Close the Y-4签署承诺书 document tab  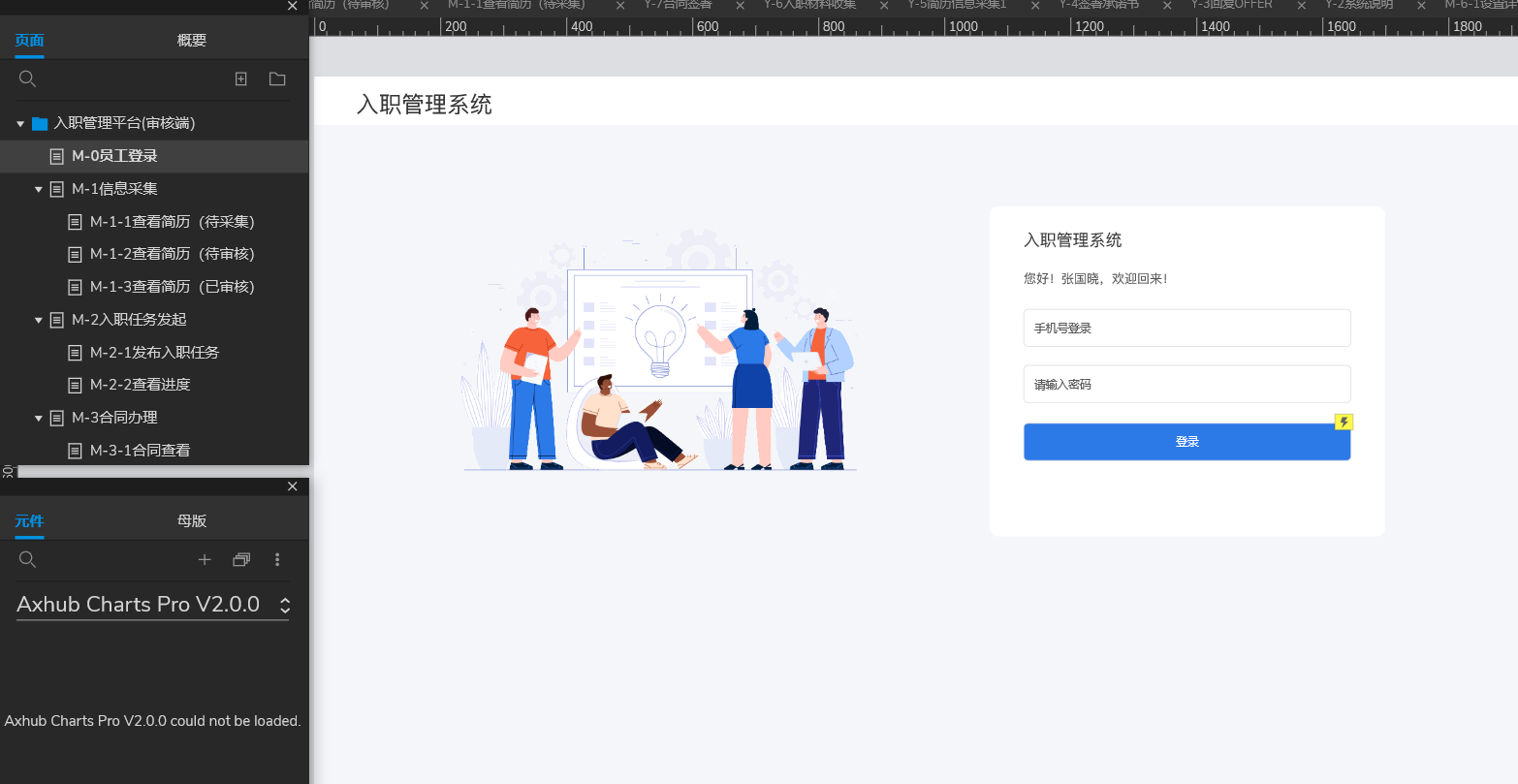coord(1167,6)
